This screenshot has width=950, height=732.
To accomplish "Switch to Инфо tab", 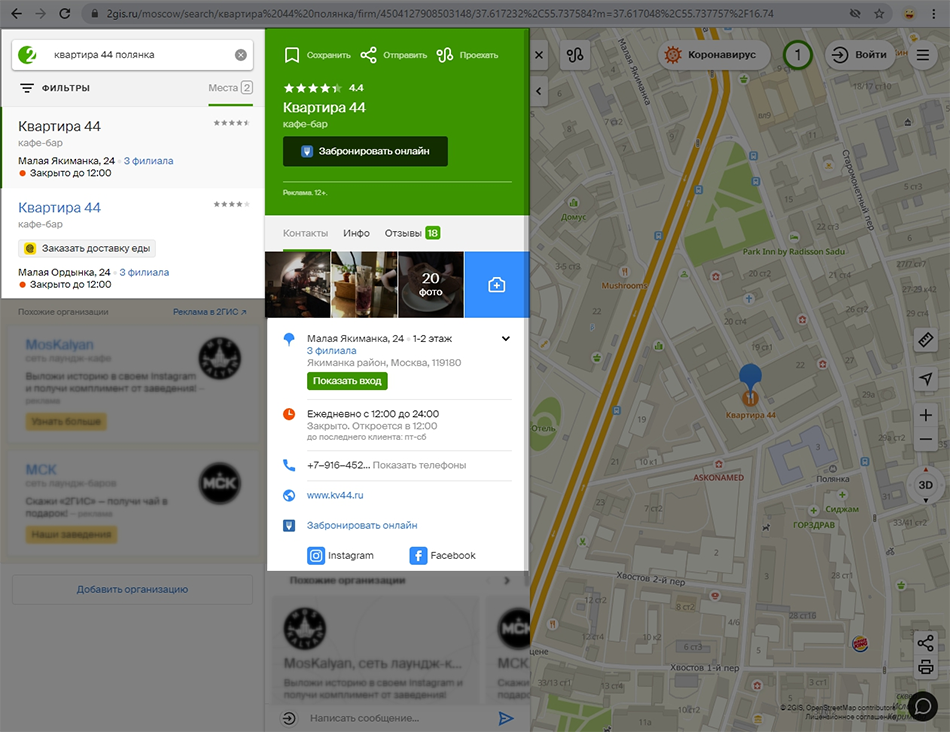I will coord(356,233).
